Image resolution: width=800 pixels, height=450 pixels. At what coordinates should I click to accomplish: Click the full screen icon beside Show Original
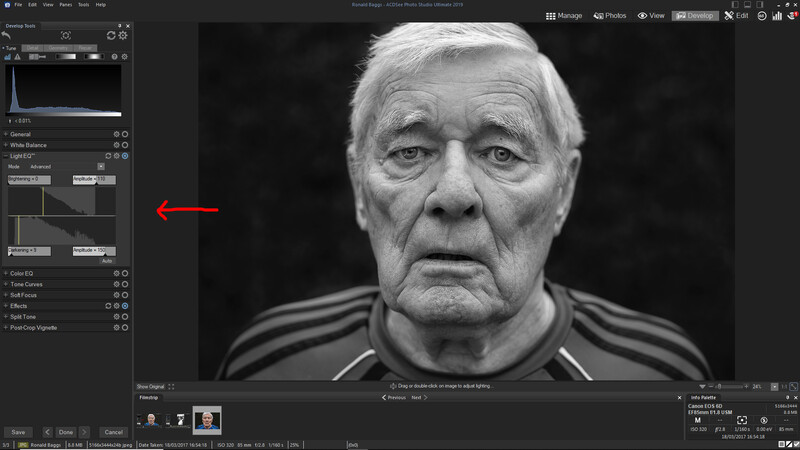(171, 386)
